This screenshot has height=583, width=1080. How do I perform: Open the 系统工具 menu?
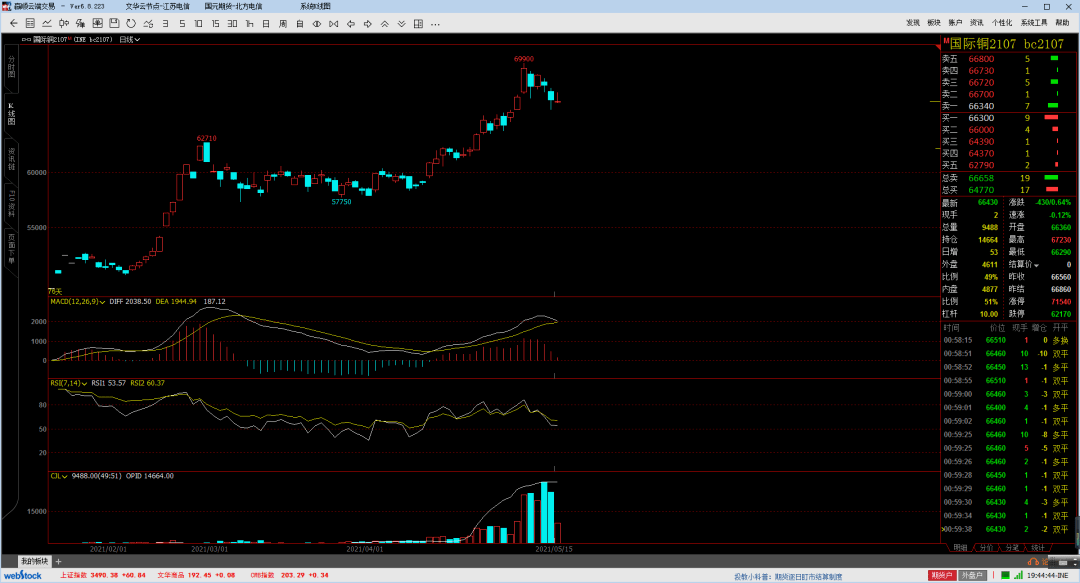click(1034, 23)
